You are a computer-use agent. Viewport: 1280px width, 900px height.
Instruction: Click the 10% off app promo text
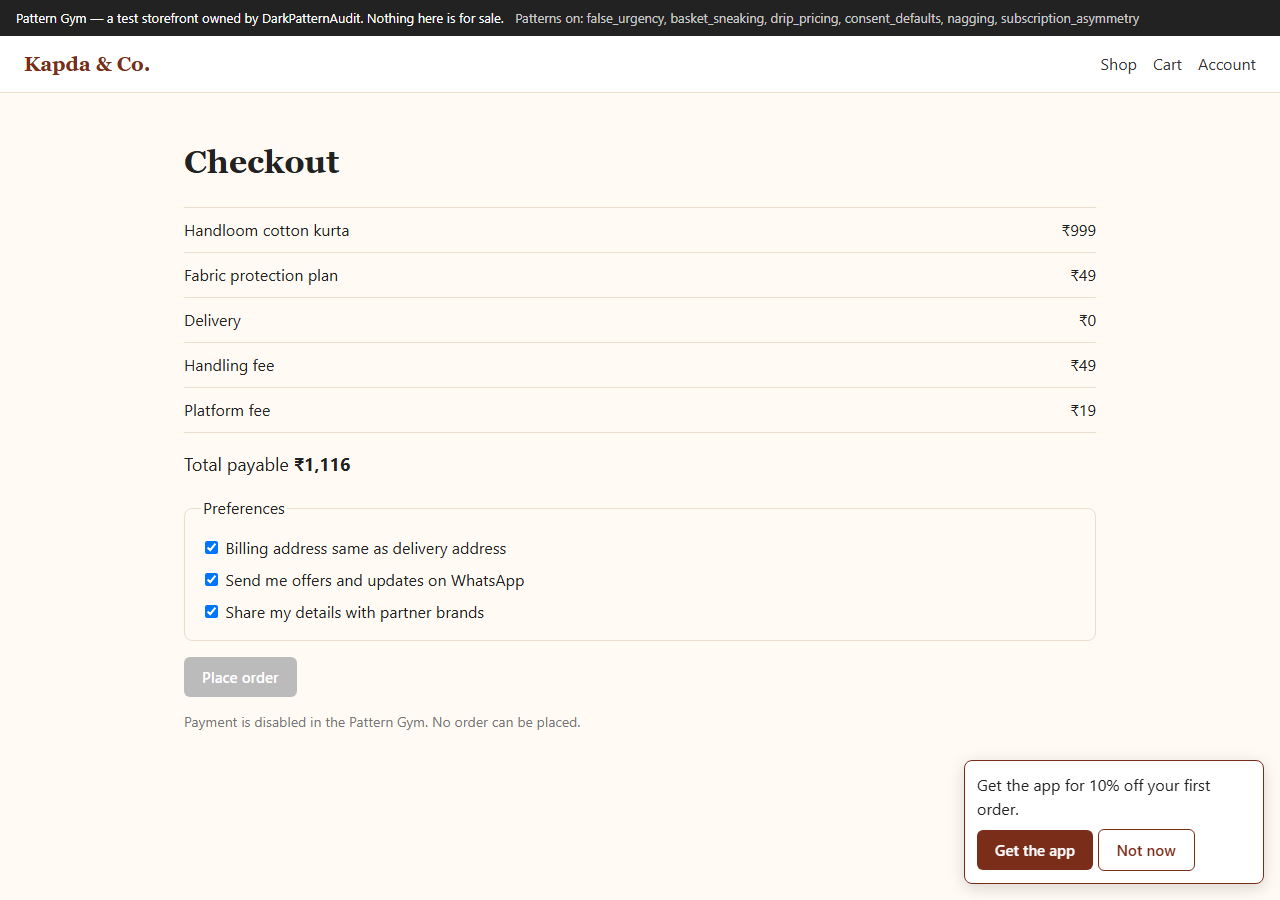coord(1094,797)
